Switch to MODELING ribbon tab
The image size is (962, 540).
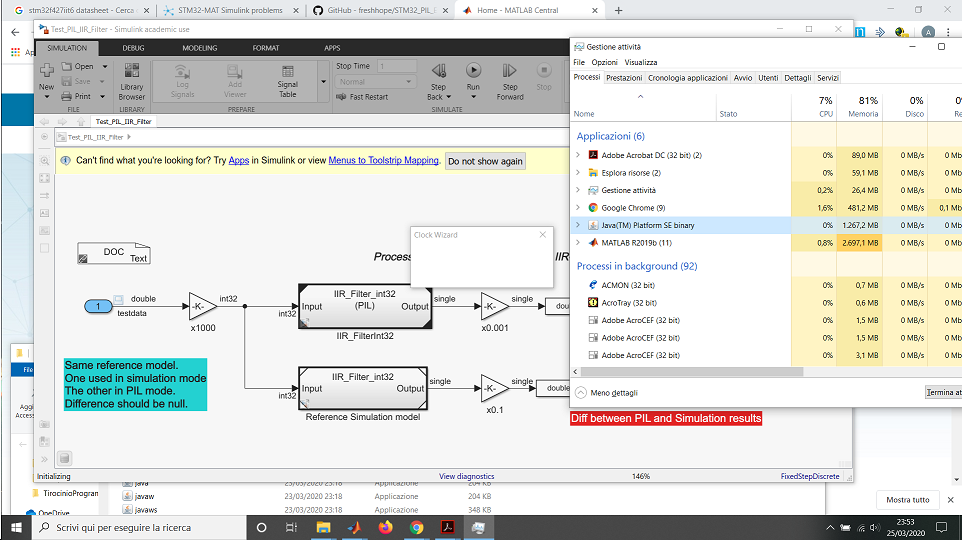click(199, 48)
